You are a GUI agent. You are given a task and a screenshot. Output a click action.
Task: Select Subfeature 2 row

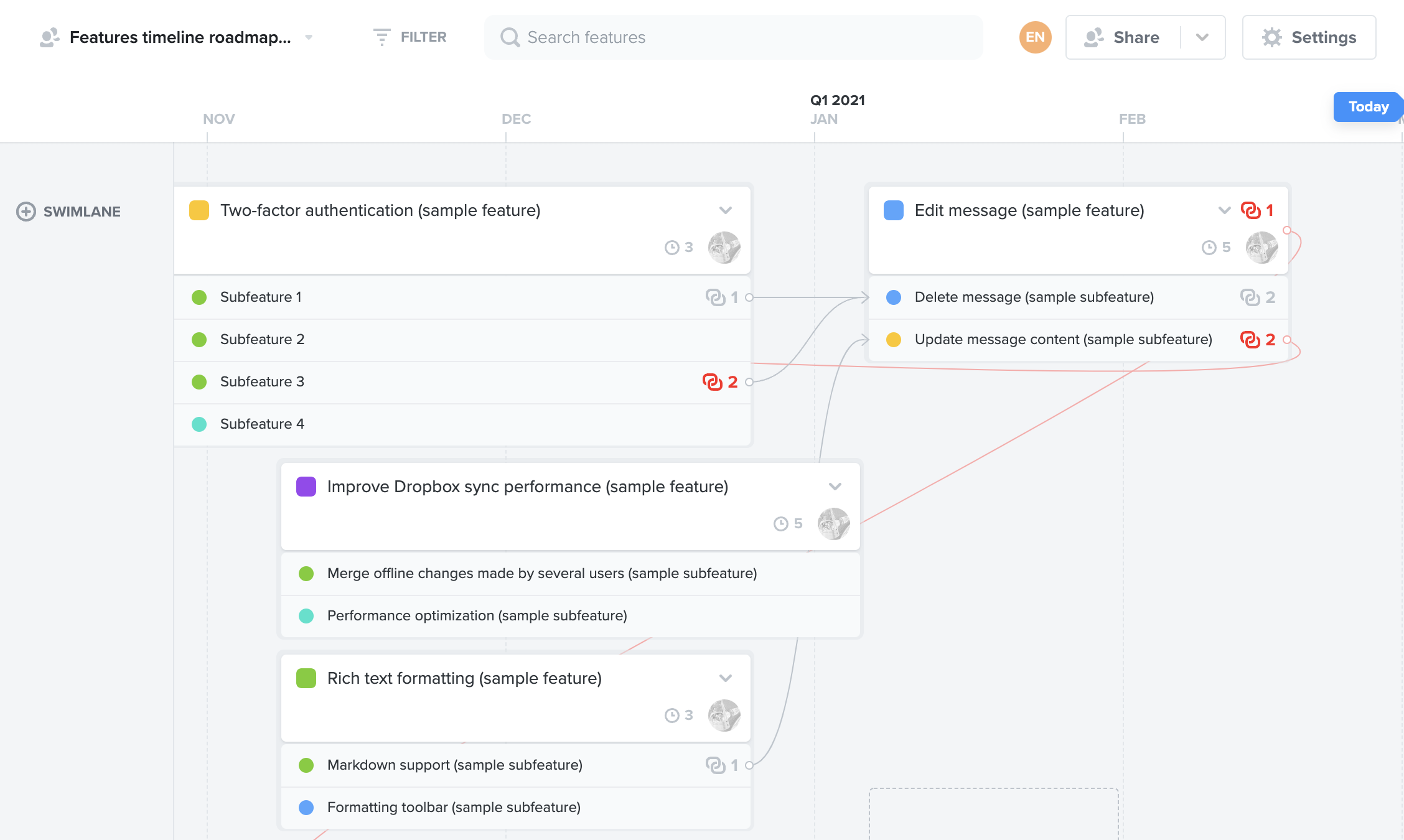pyautogui.click(x=462, y=340)
